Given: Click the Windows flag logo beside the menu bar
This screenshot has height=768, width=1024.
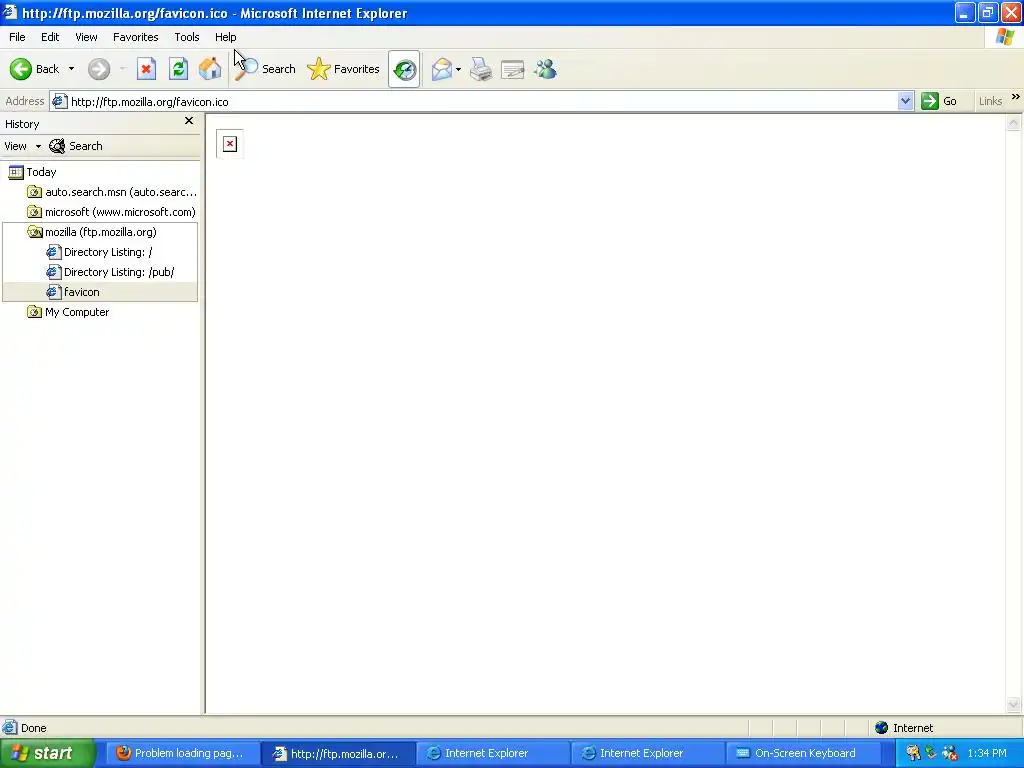Looking at the screenshot, I should click(x=1005, y=37).
